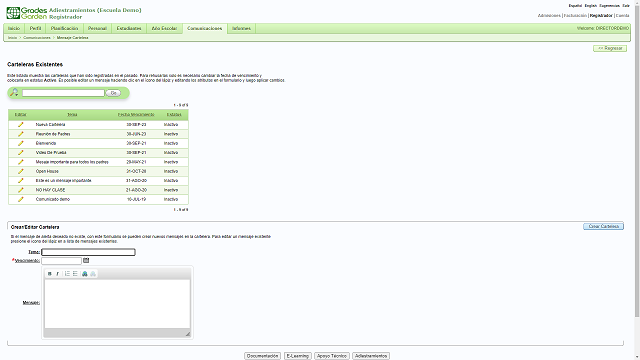
Task: Click the NO HAY CLASE row text
Action: (x=50, y=190)
